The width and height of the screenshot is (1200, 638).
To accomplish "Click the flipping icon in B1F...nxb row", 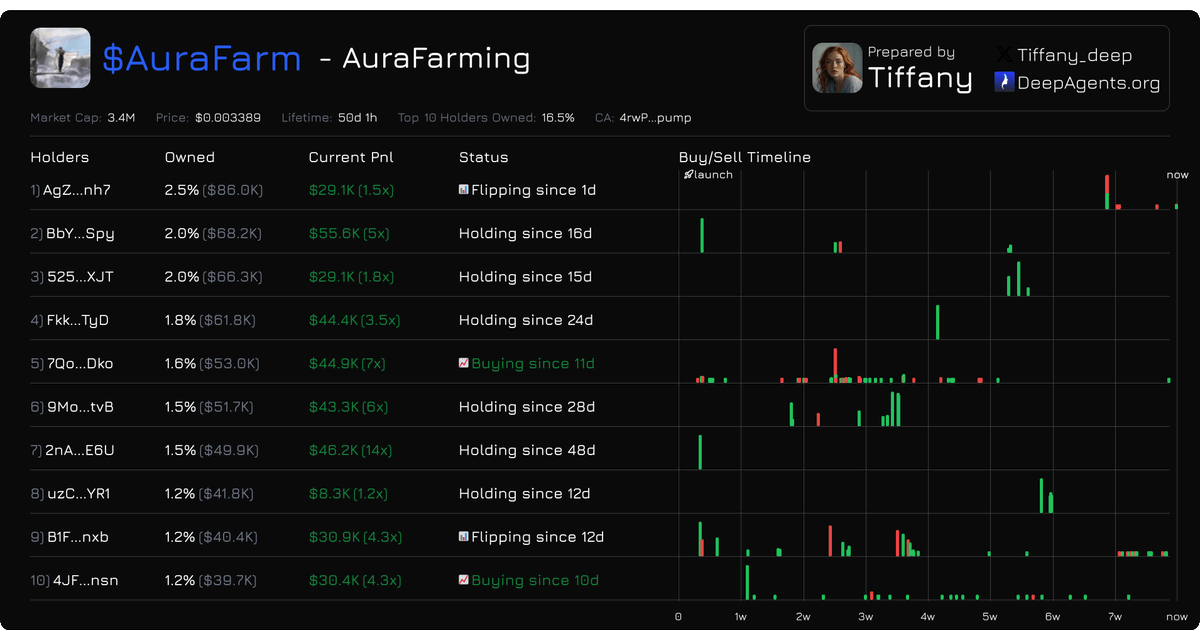I will [464, 536].
